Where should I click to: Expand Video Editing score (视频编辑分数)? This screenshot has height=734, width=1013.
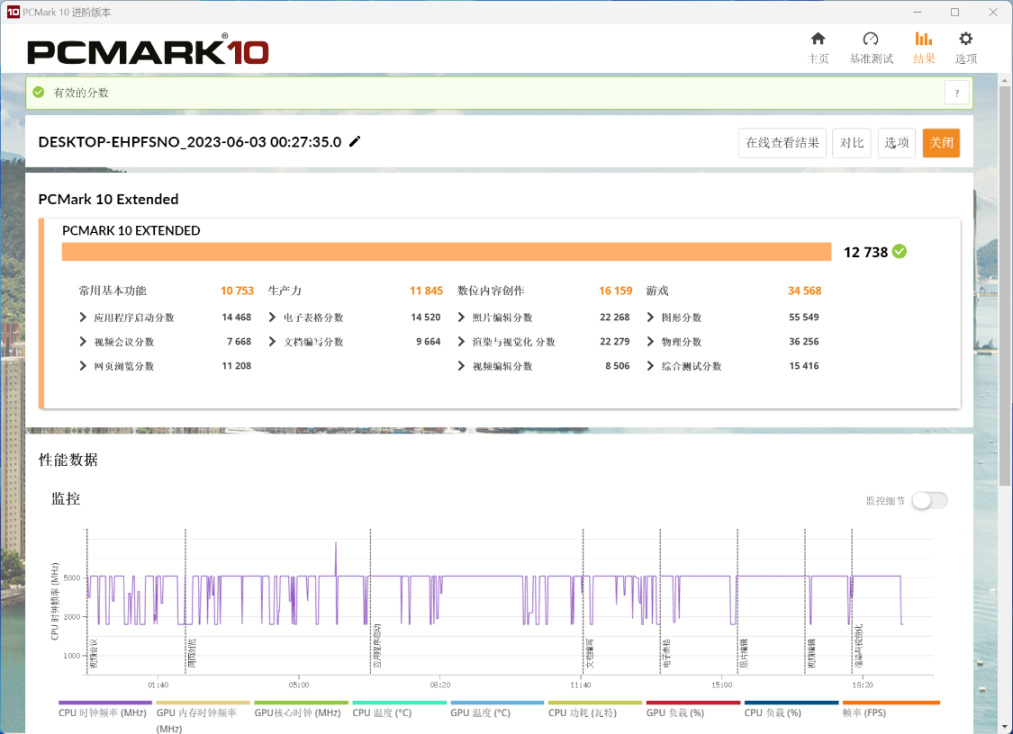(x=461, y=366)
